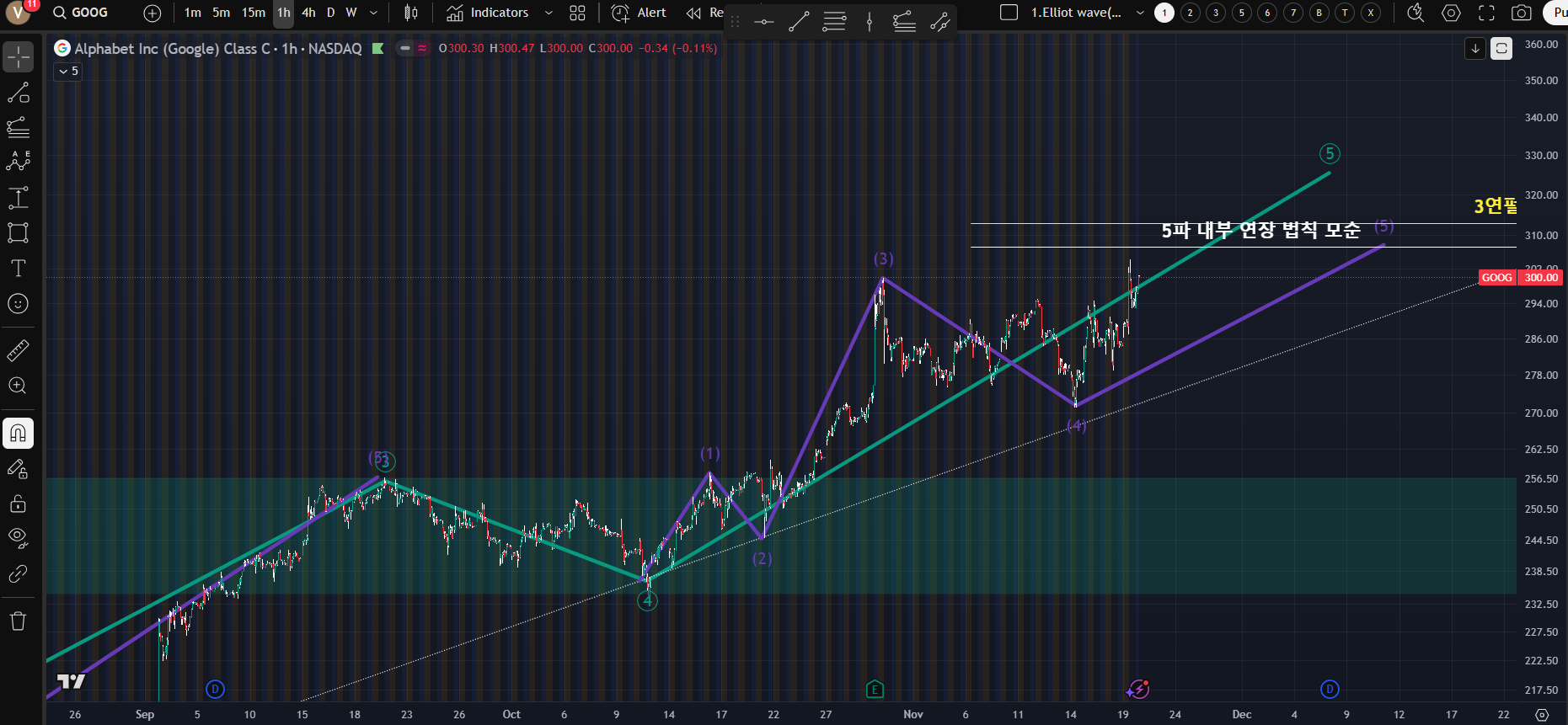This screenshot has height=725, width=1568.
Task: Open the Elliot wave layout name dropdown
Action: coord(1140,13)
